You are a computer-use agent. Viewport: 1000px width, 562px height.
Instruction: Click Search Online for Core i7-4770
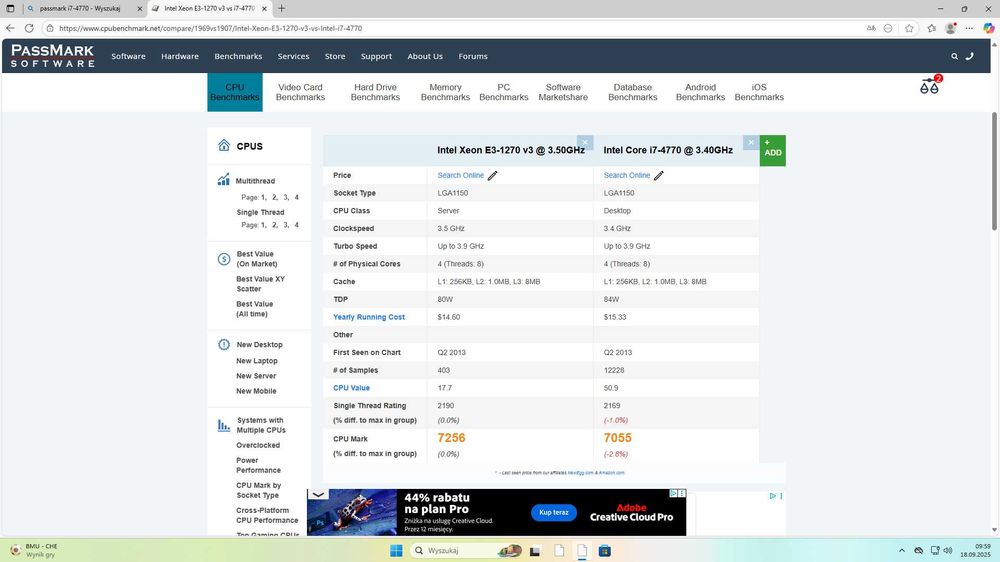pos(627,175)
